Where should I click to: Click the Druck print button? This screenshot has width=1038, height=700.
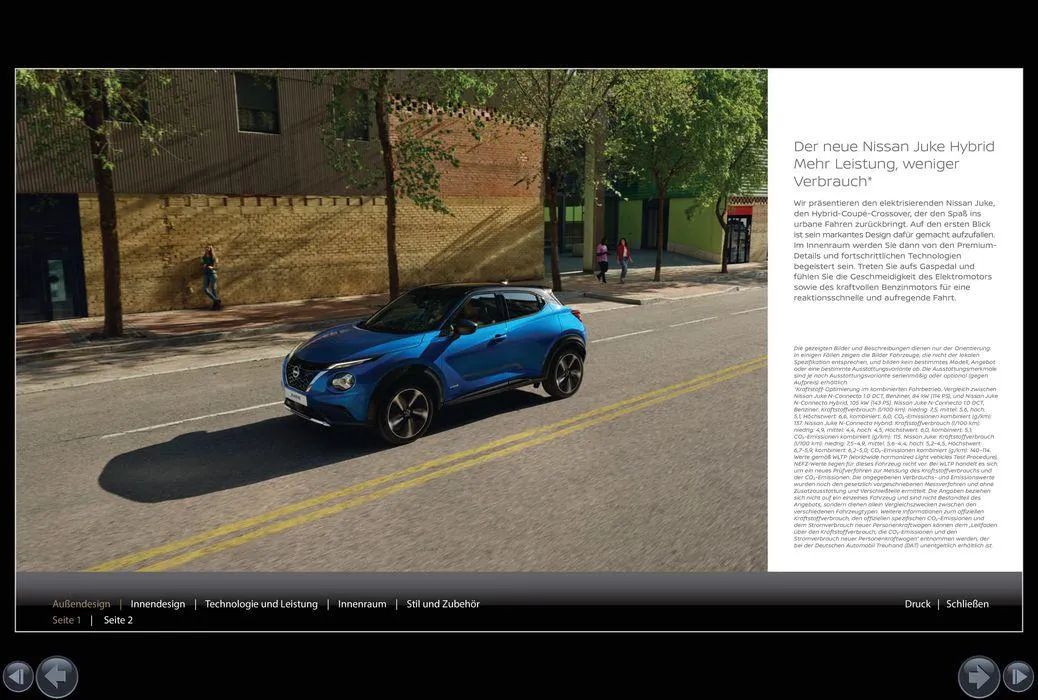pos(917,604)
